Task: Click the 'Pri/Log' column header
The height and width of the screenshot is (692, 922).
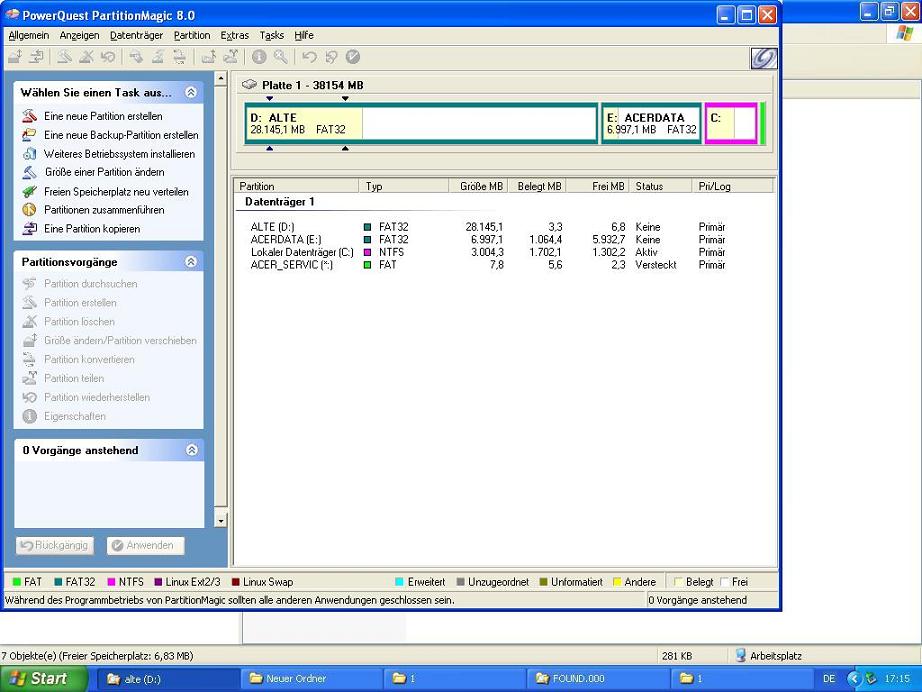Action: coord(732,186)
